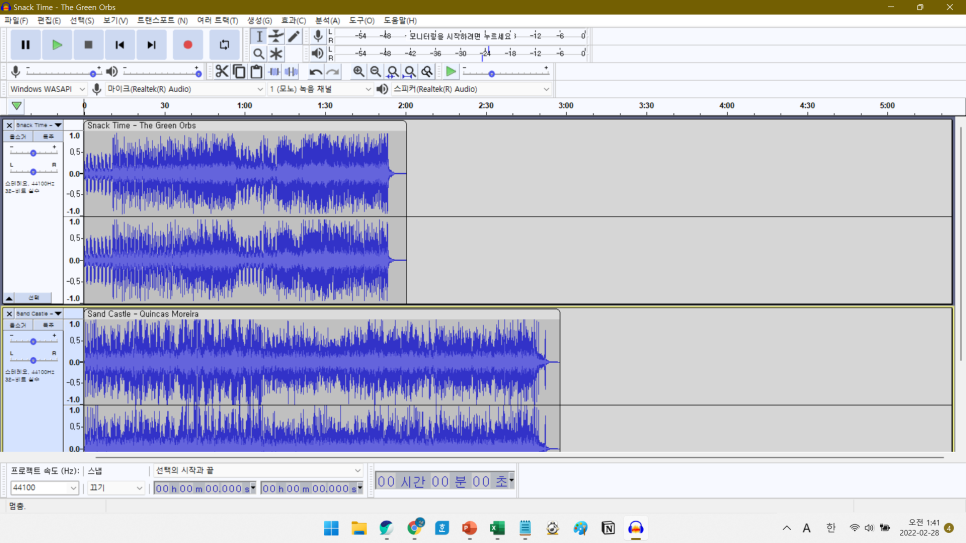Toggle loop playback button

(224, 45)
